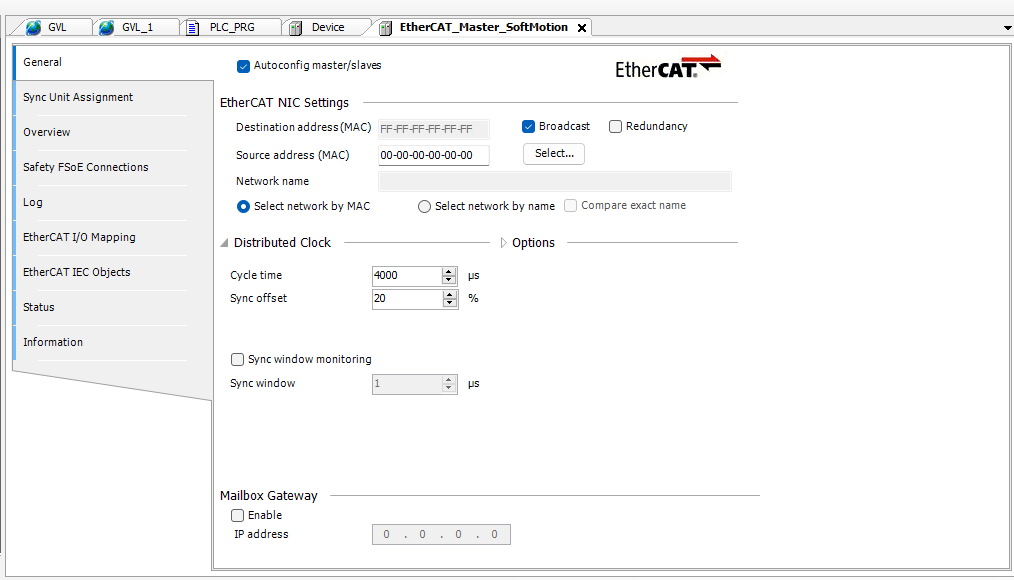The width and height of the screenshot is (1014, 580).
Task: Open the EtherCAT IEC Objects page
Action: (113, 272)
